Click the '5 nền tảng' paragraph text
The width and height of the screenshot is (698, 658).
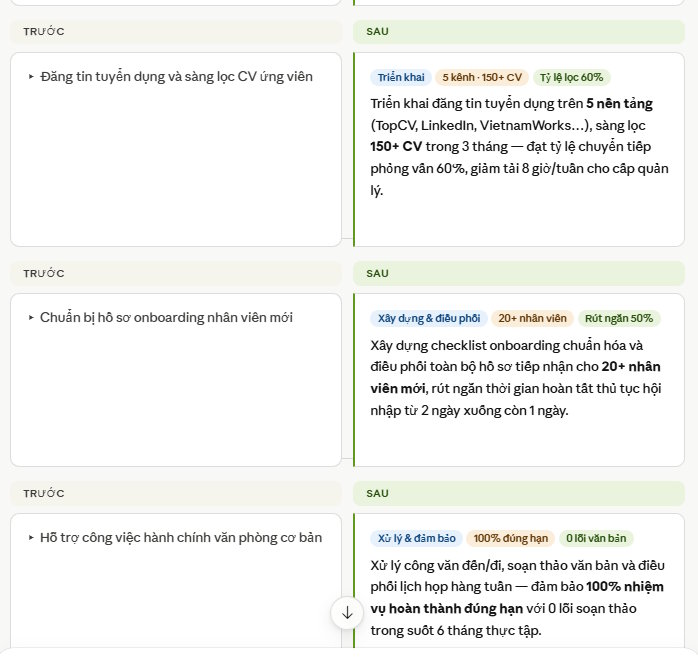(x=519, y=147)
